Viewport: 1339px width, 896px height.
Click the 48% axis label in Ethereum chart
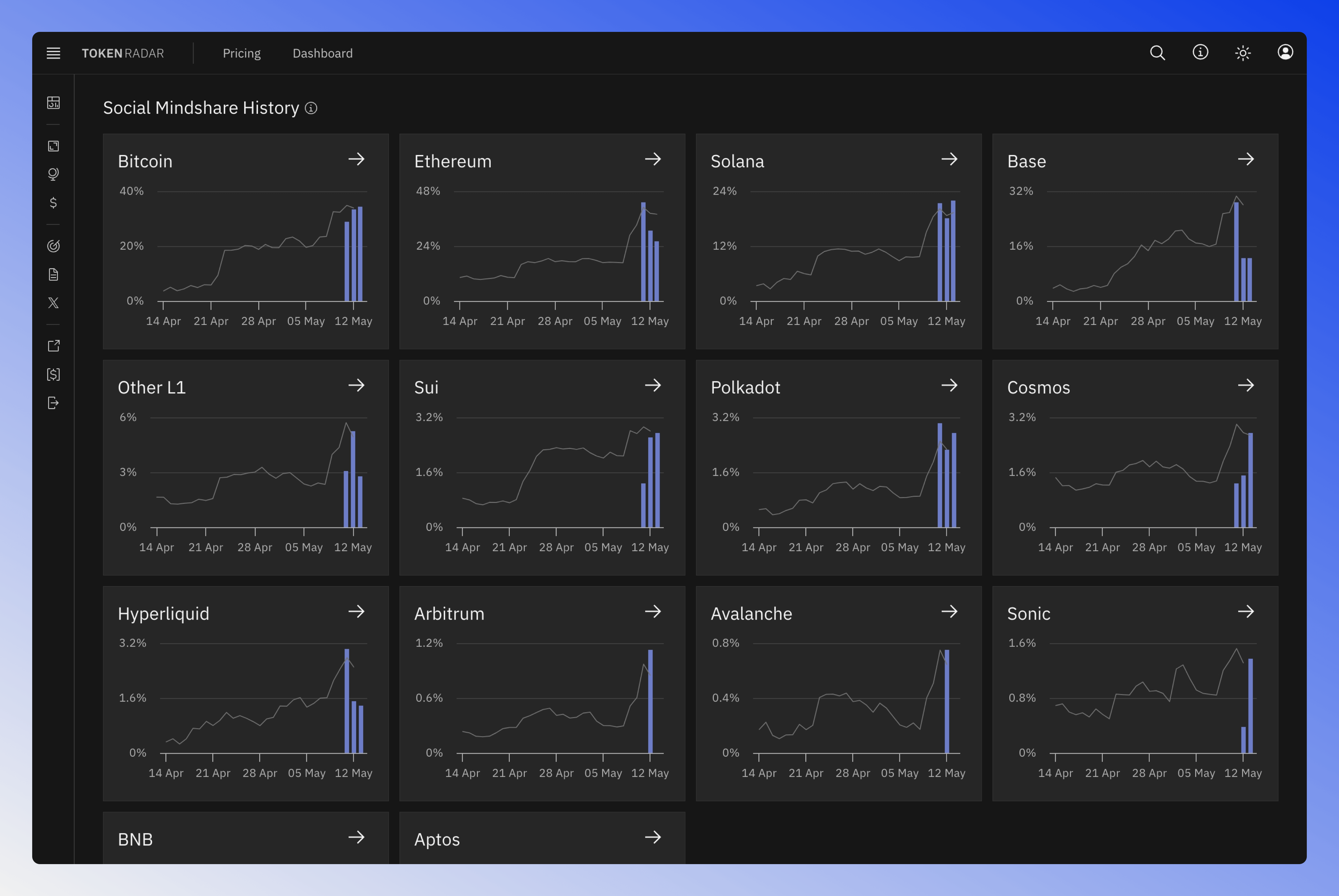[x=428, y=191]
